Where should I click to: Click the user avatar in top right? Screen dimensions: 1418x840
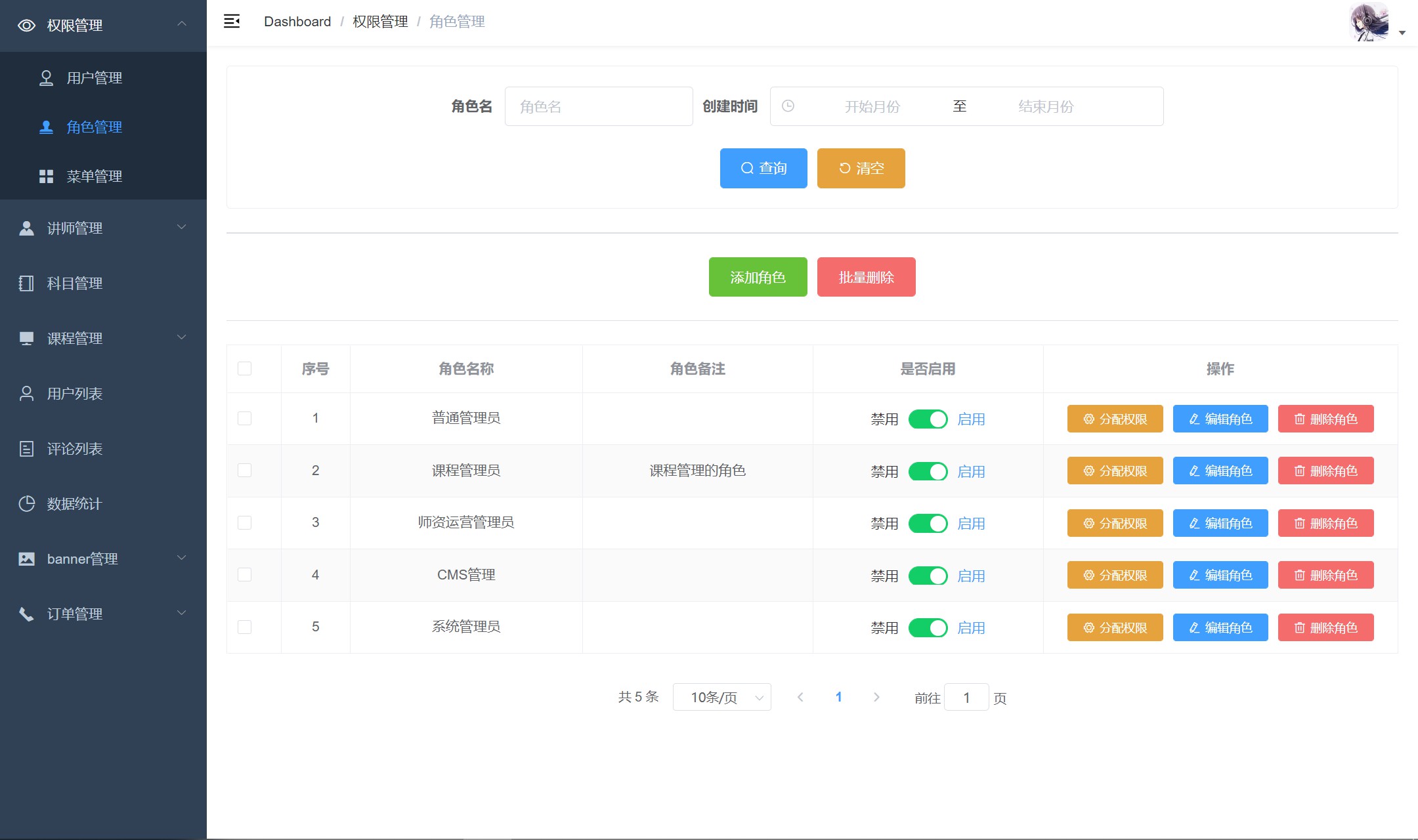pyautogui.click(x=1369, y=22)
